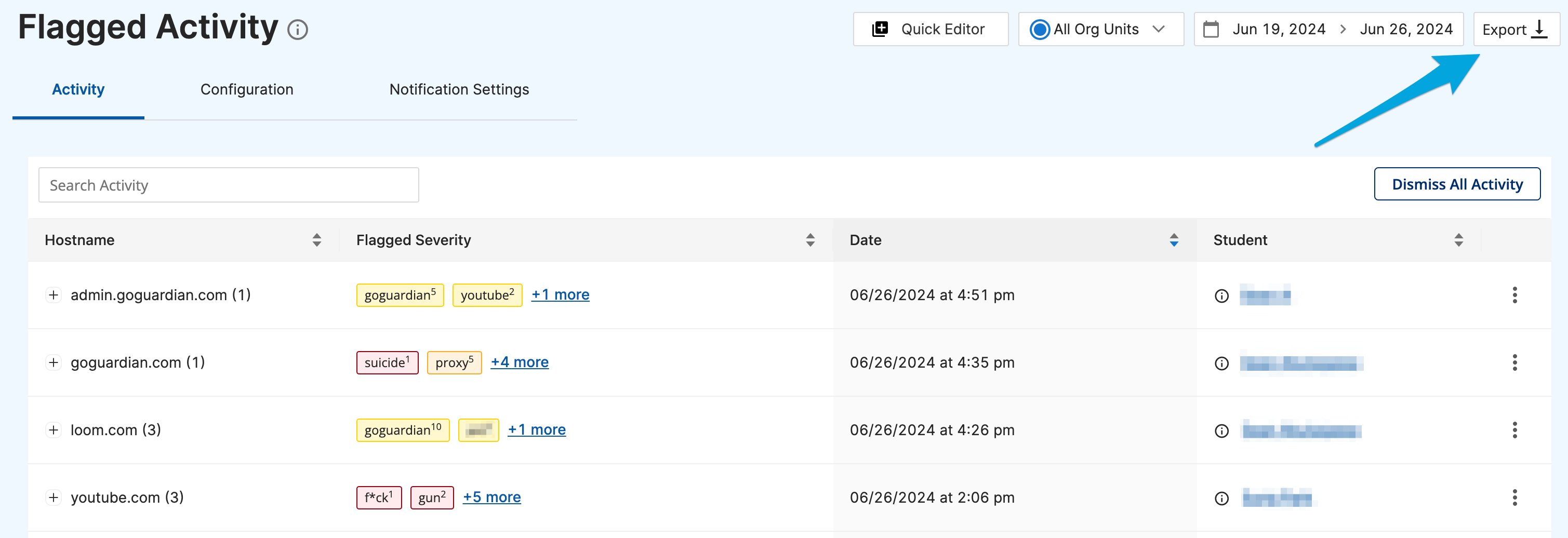Show +4 more flags for goguardian.com
The image size is (1568, 538).
(x=519, y=362)
